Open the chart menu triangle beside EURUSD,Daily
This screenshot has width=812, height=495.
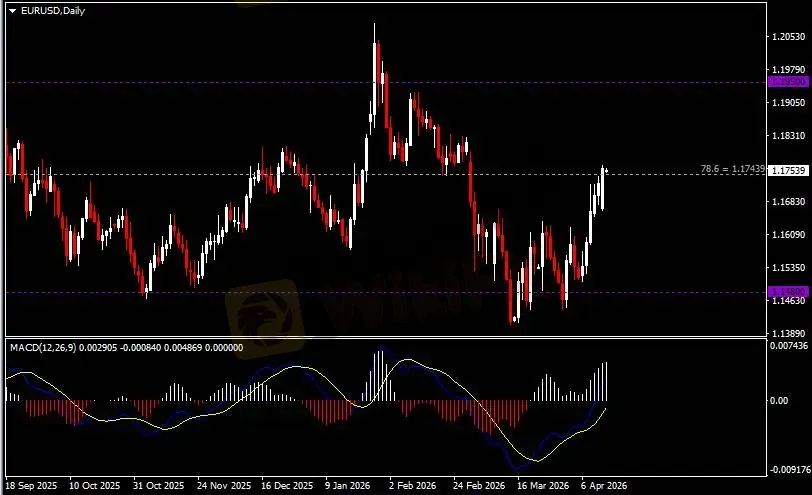pyautogui.click(x=13, y=11)
